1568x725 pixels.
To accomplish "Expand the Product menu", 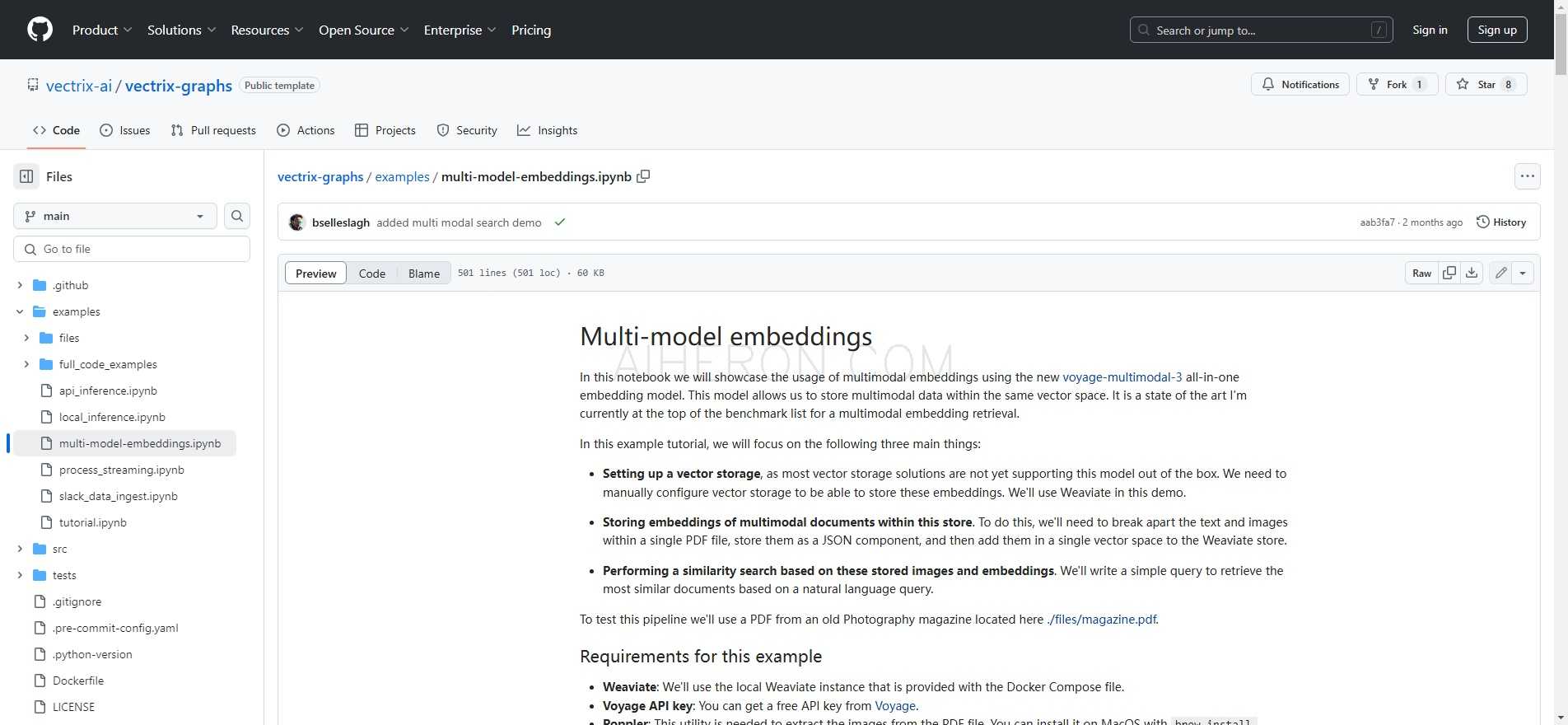I will pos(102,30).
